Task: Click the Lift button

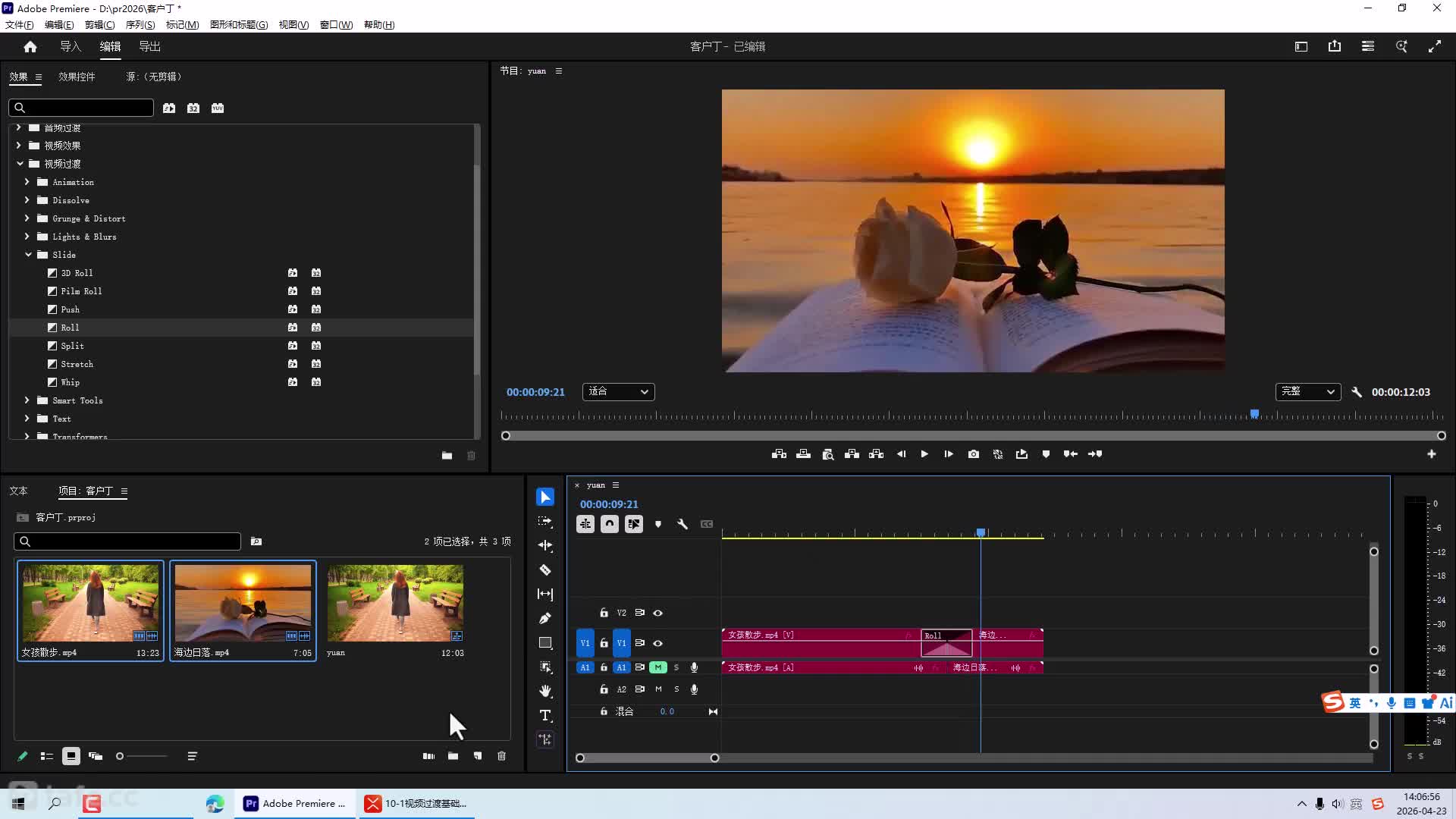Action: [x=852, y=454]
